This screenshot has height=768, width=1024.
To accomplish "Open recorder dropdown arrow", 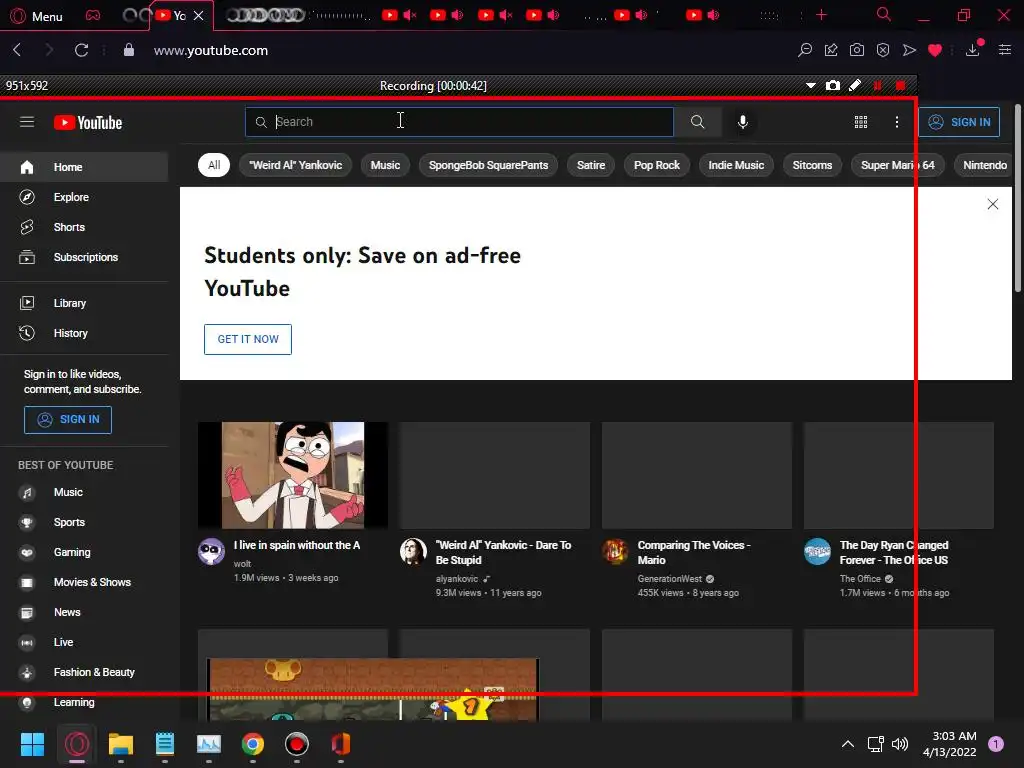I will [x=810, y=85].
